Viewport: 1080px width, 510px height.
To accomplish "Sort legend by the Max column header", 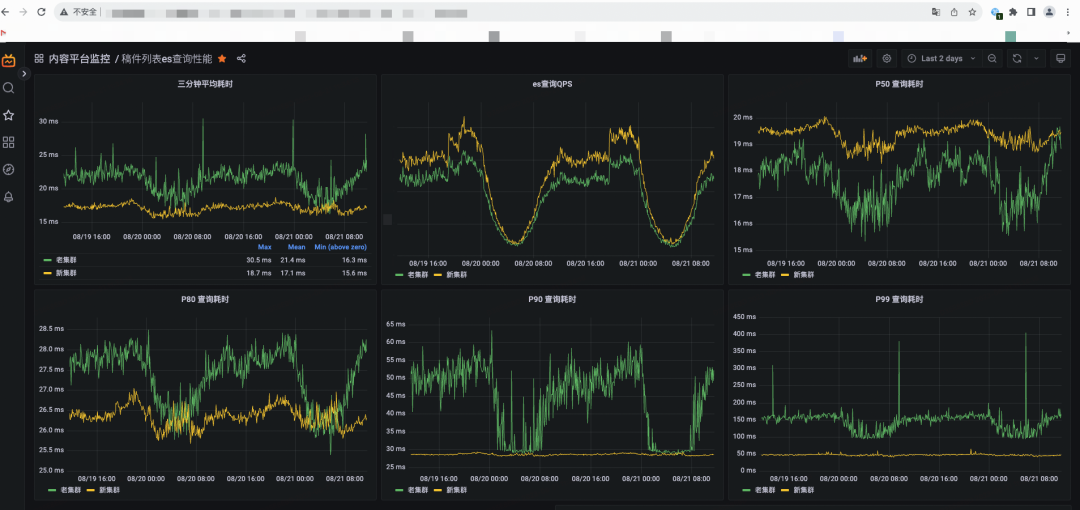I will click(264, 247).
